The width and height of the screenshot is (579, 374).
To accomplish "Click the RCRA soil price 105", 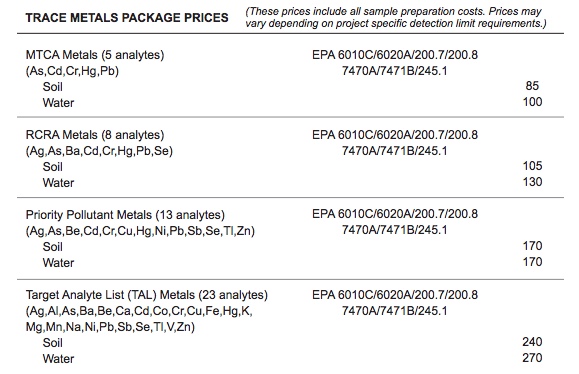I will [x=532, y=165].
